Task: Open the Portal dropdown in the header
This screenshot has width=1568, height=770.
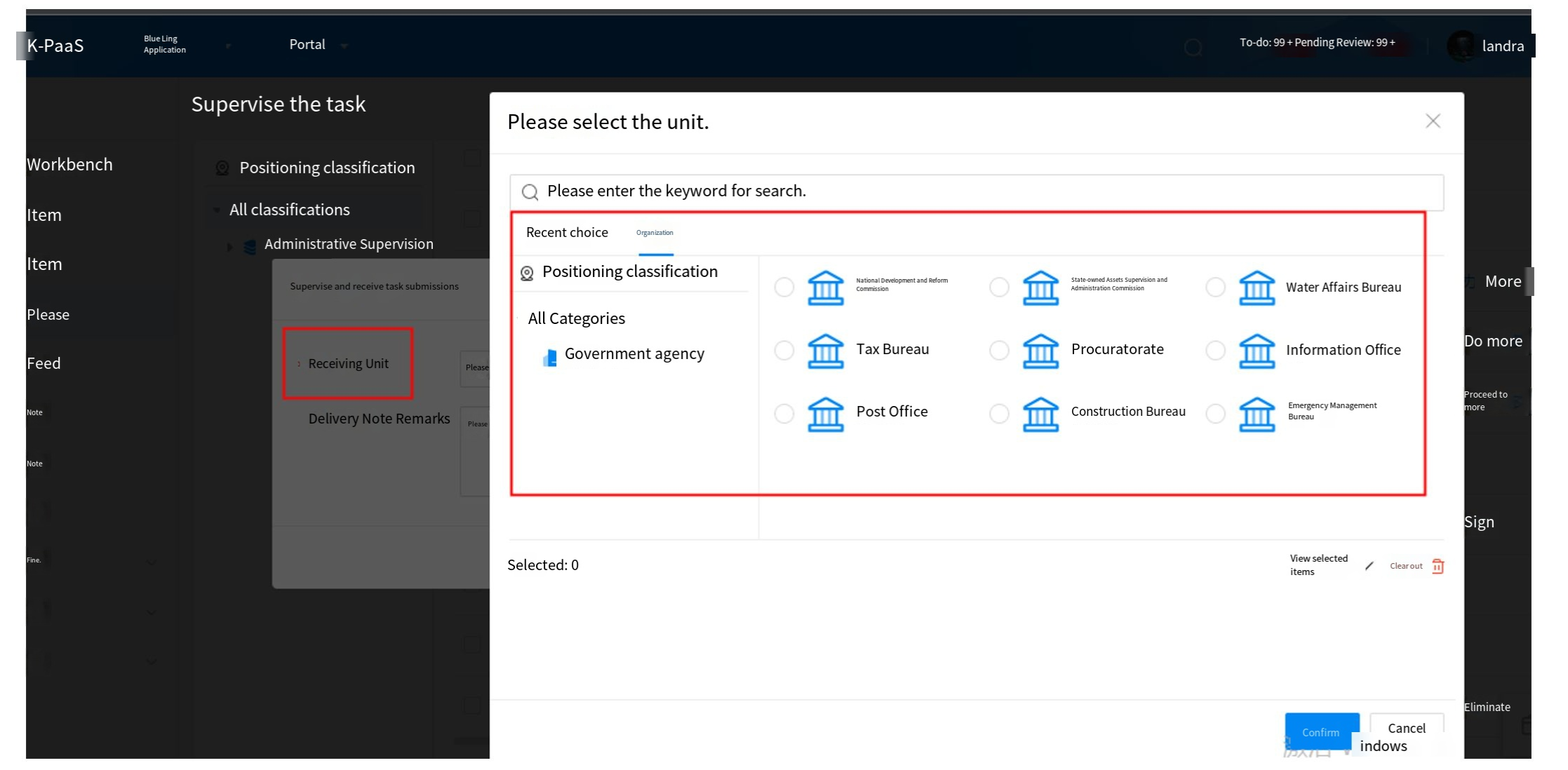Action: pyautogui.click(x=344, y=46)
